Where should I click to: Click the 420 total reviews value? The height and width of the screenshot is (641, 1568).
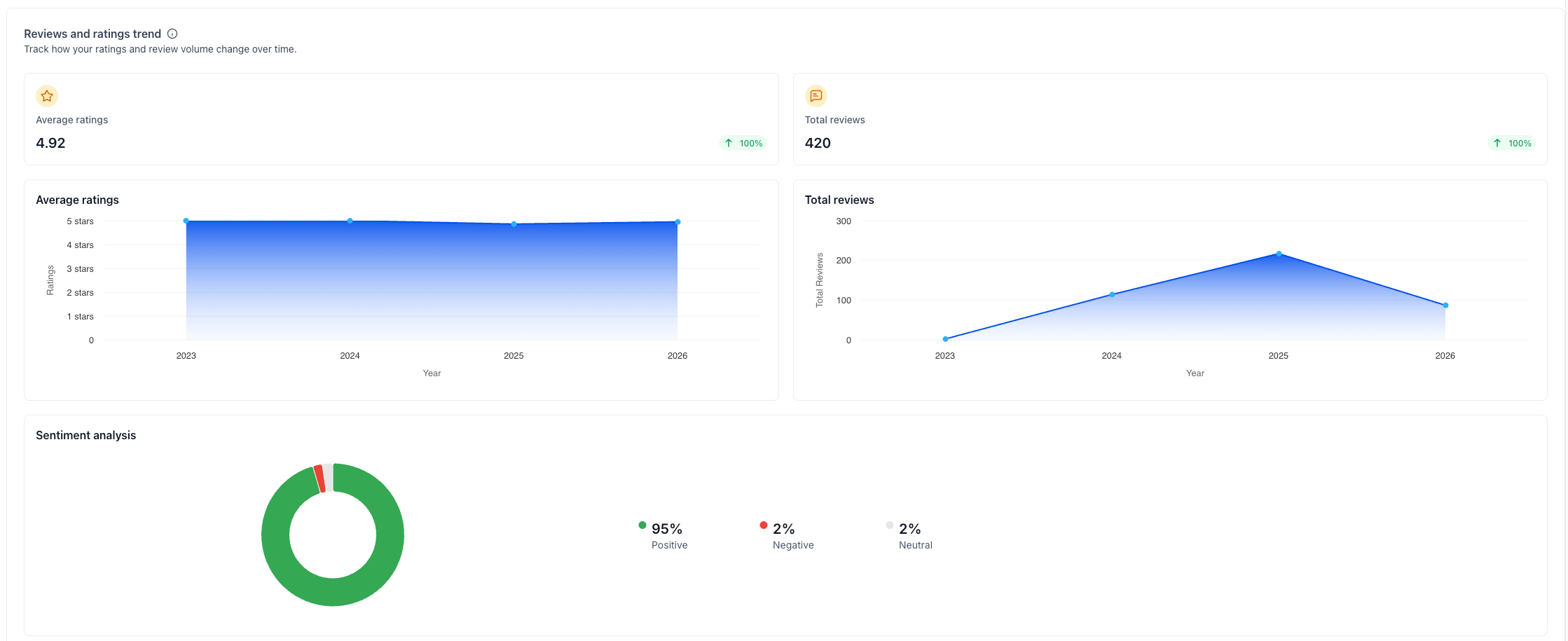tap(818, 143)
